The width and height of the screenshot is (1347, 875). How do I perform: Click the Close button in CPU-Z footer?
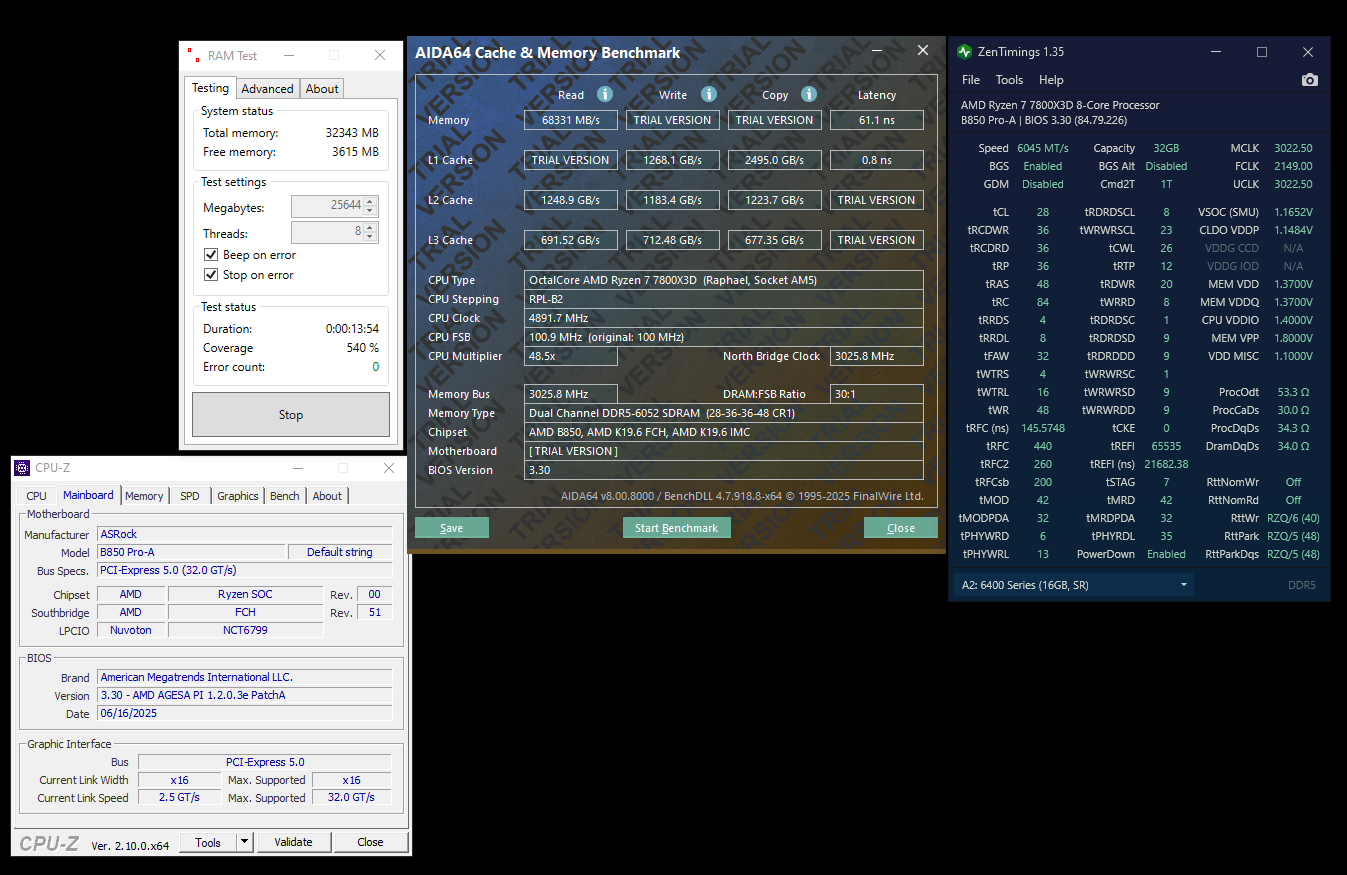371,842
